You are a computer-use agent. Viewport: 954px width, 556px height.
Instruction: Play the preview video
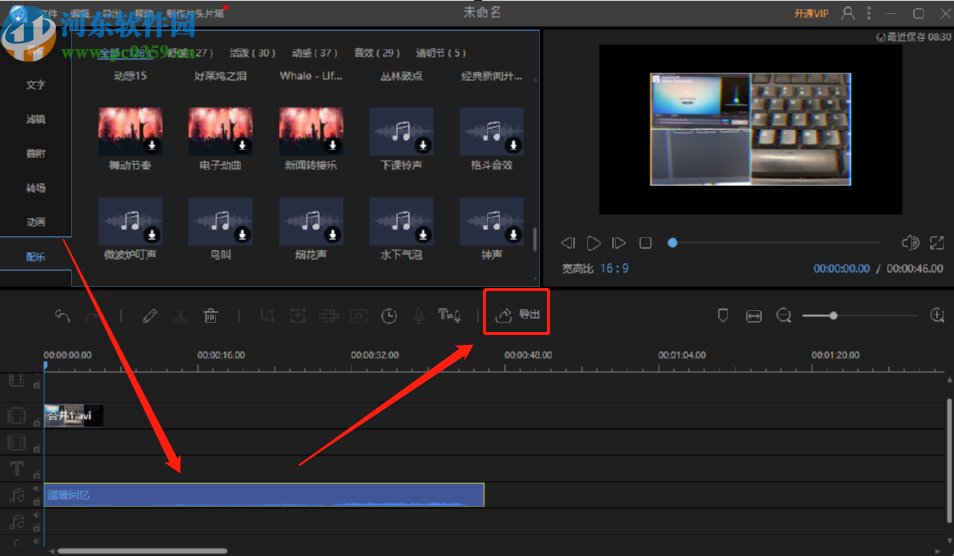593,243
